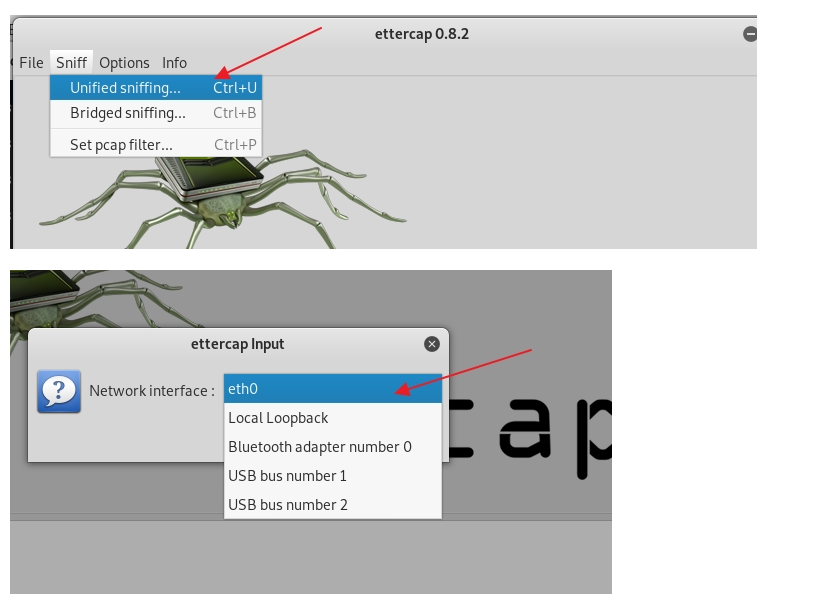830x603 pixels.
Task: Open the File menu
Action: (31, 63)
